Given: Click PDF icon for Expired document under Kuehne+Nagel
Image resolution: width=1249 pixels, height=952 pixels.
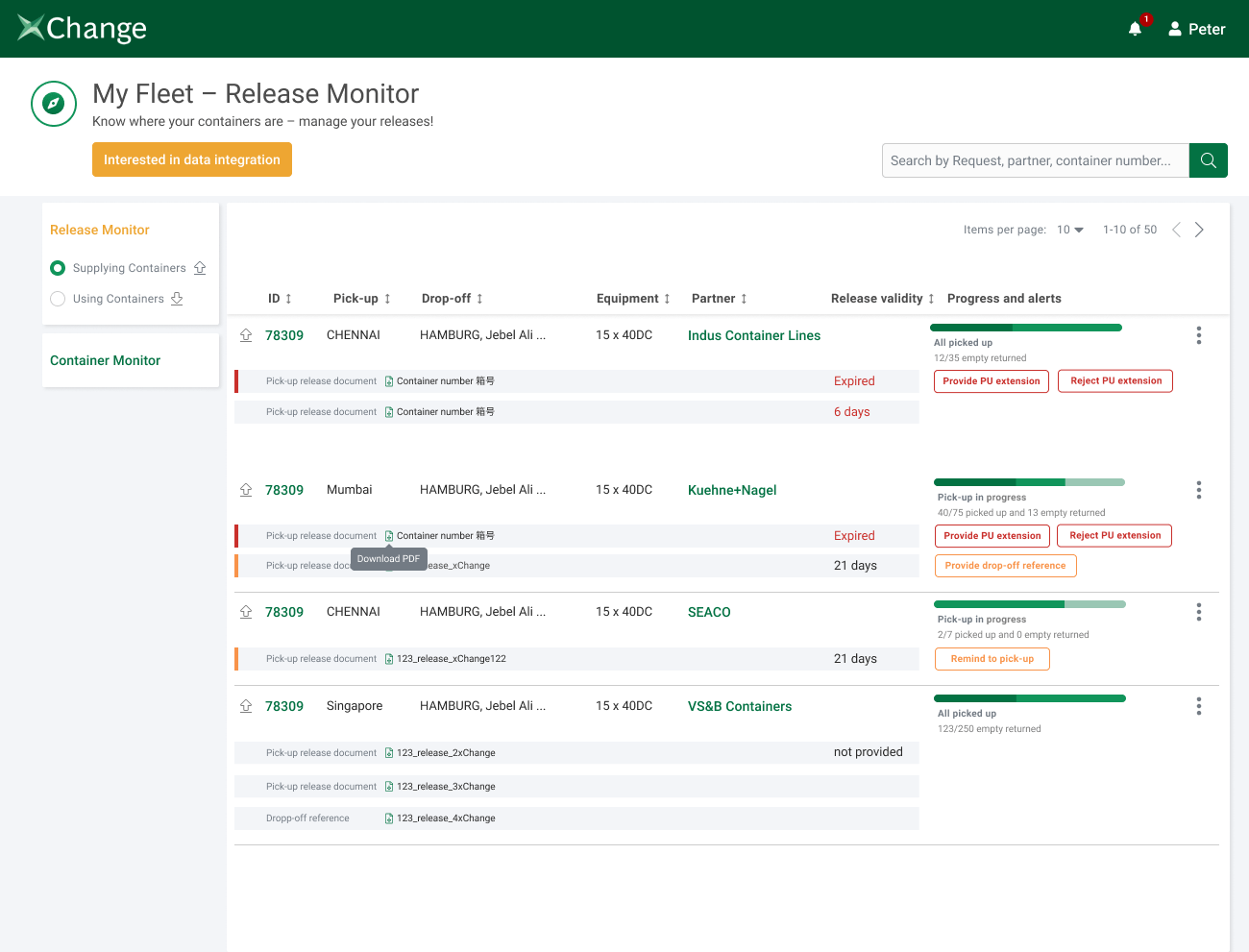Looking at the screenshot, I should [389, 536].
